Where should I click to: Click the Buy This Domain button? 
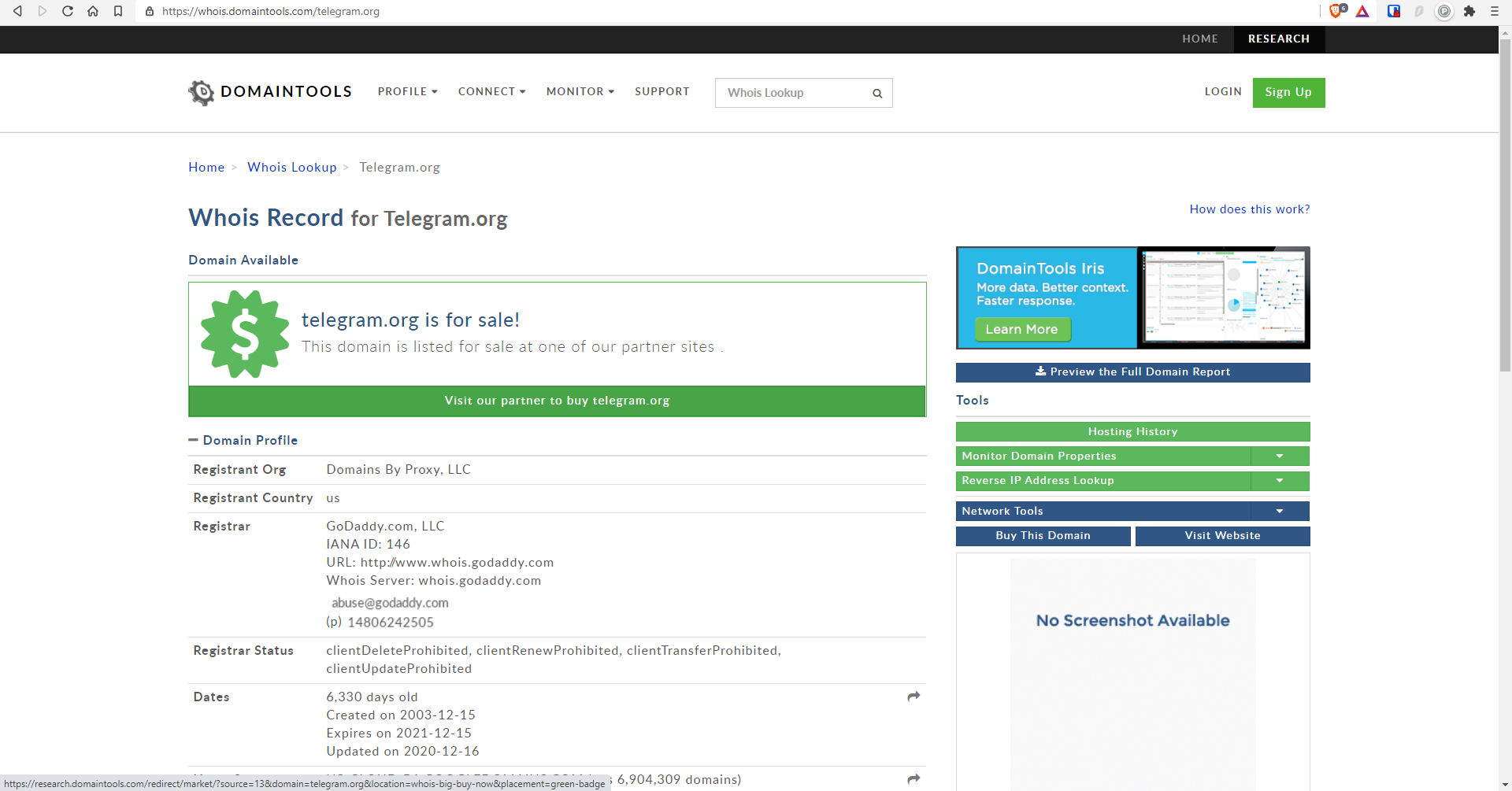pos(1043,536)
